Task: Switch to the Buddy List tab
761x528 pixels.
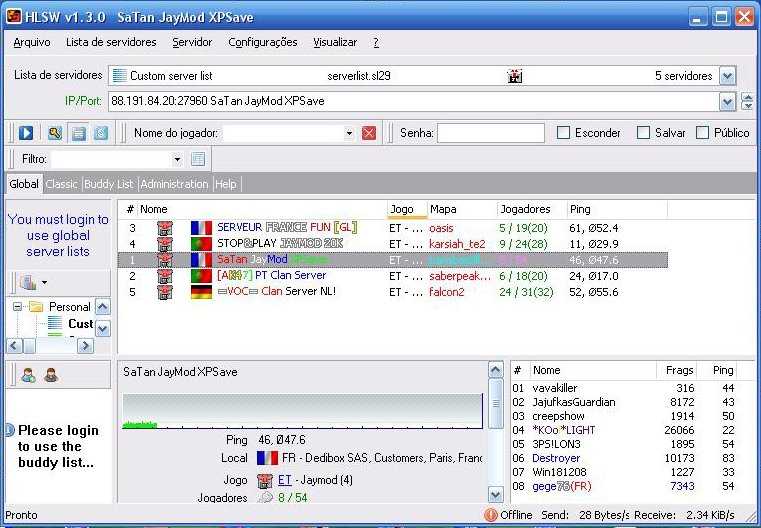Action: [x=109, y=184]
